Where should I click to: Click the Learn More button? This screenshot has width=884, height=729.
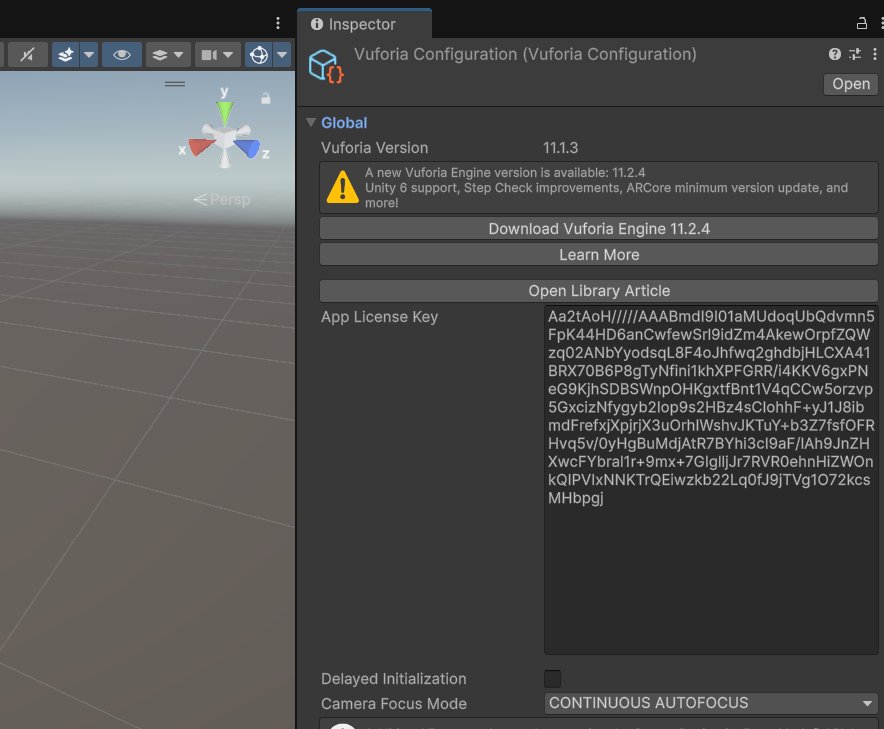click(x=599, y=255)
